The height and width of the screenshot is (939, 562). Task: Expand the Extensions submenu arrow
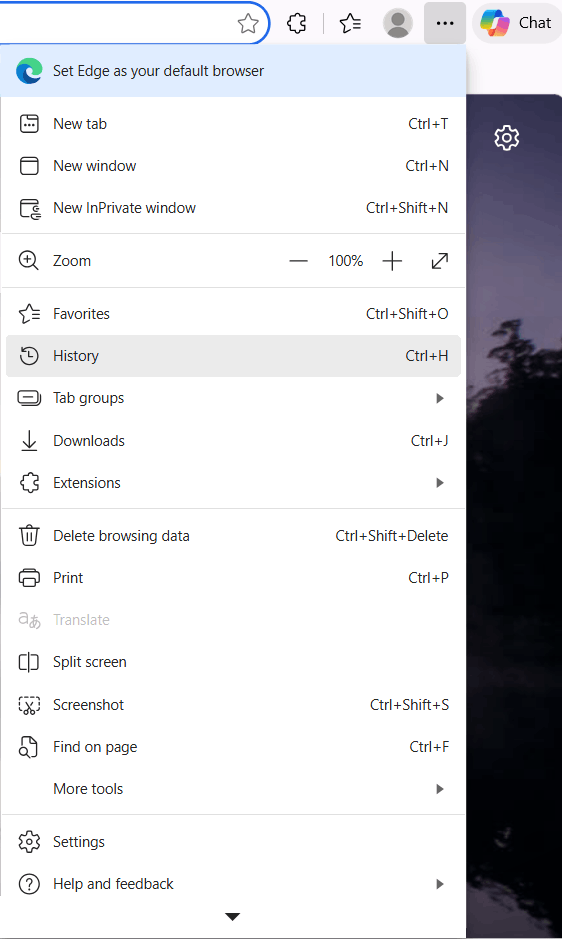(440, 483)
